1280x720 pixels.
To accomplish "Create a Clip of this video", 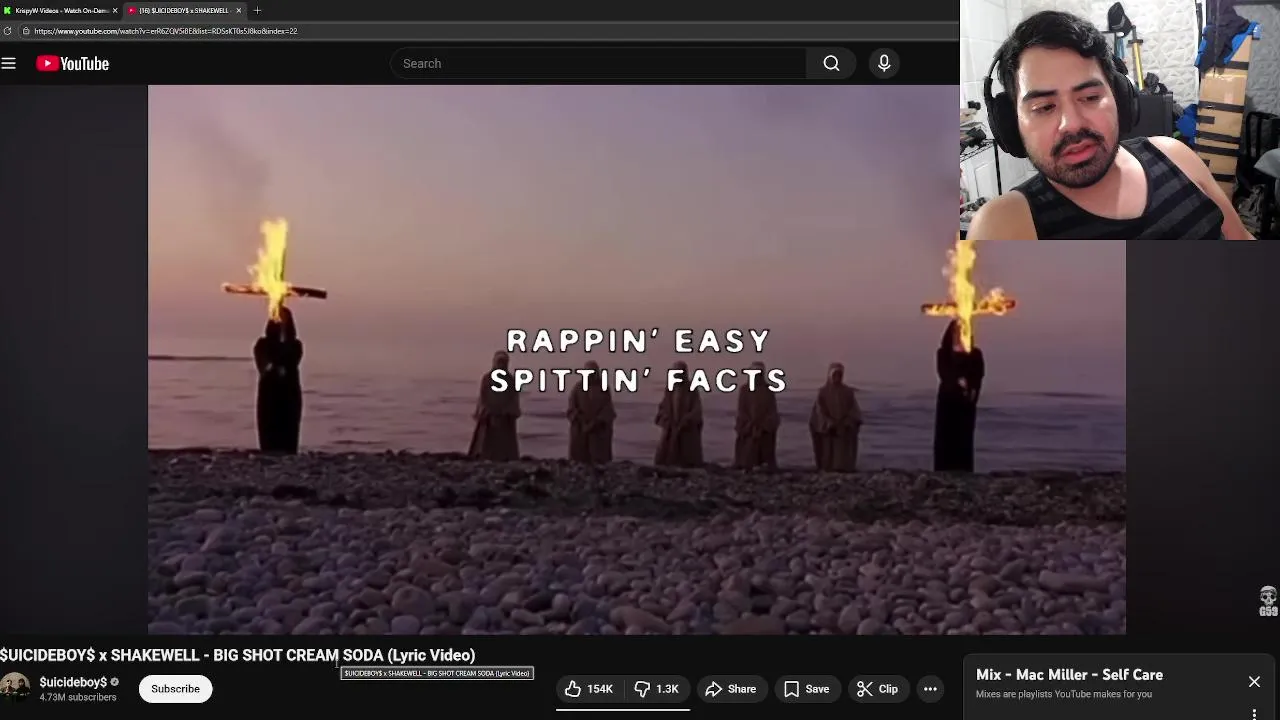I will [x=877, y=689].
